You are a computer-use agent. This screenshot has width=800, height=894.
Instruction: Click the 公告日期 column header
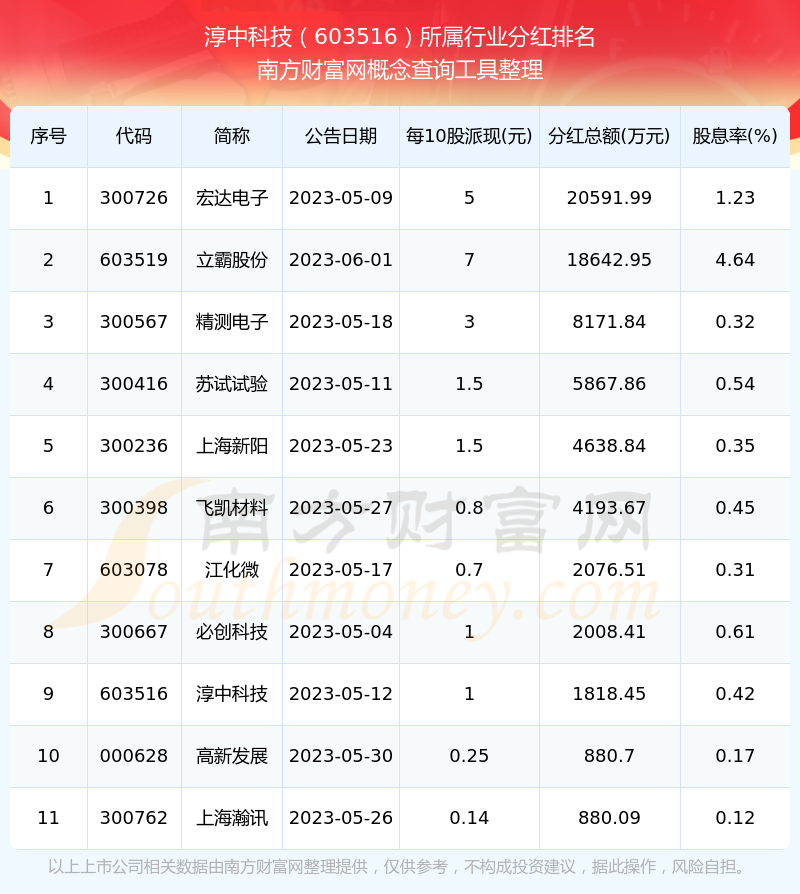tap(341, 136)
